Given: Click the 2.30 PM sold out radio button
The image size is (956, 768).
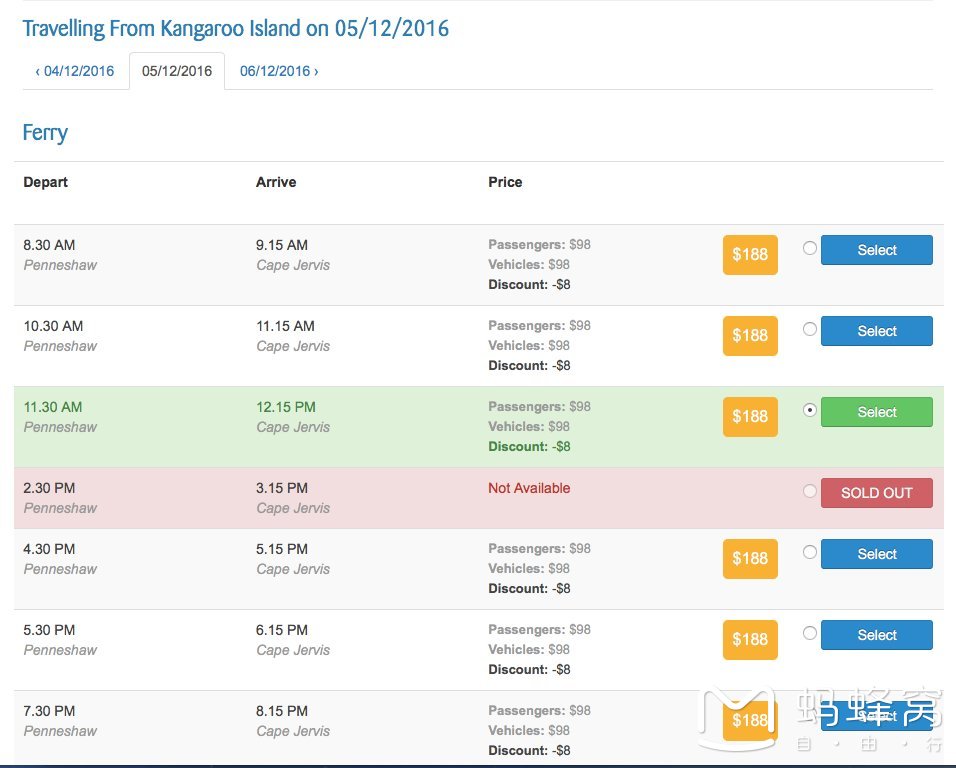Looking at the screenshot, I should click(810, 491).
